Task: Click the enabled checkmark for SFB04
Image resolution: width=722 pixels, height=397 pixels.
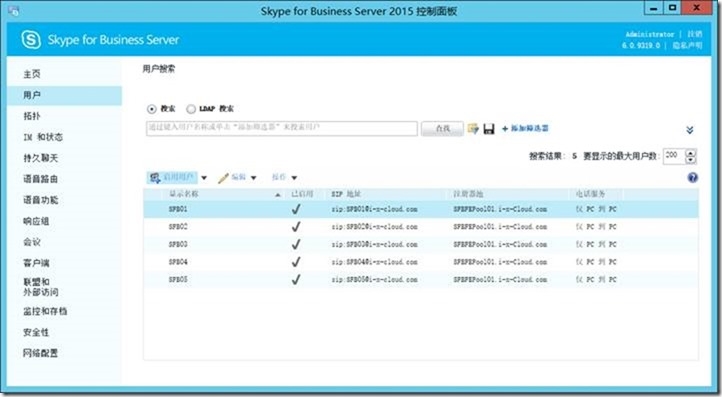Action: click(296, 262)
